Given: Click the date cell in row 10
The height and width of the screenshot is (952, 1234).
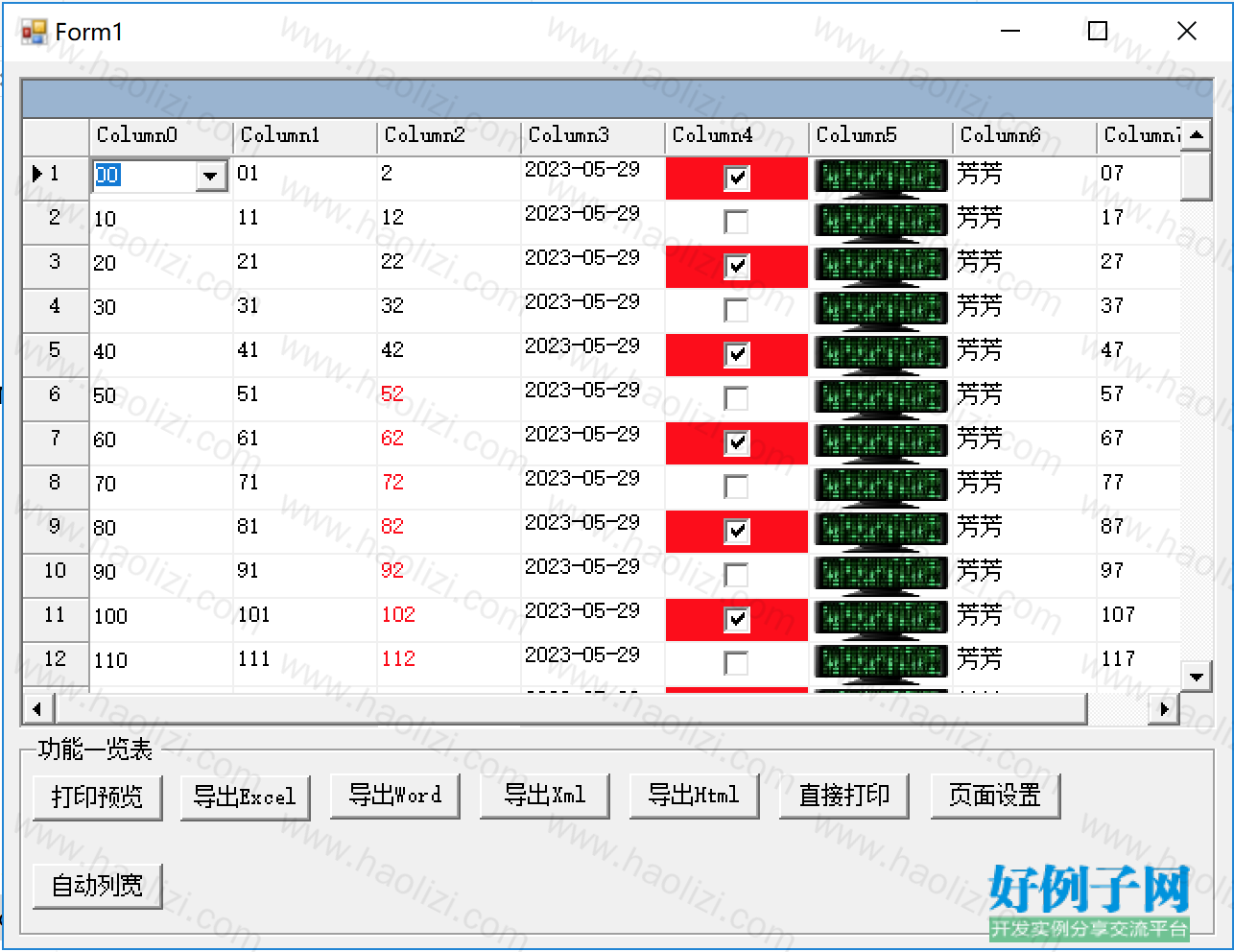Looking at the screenshot, I should point(593,575).
